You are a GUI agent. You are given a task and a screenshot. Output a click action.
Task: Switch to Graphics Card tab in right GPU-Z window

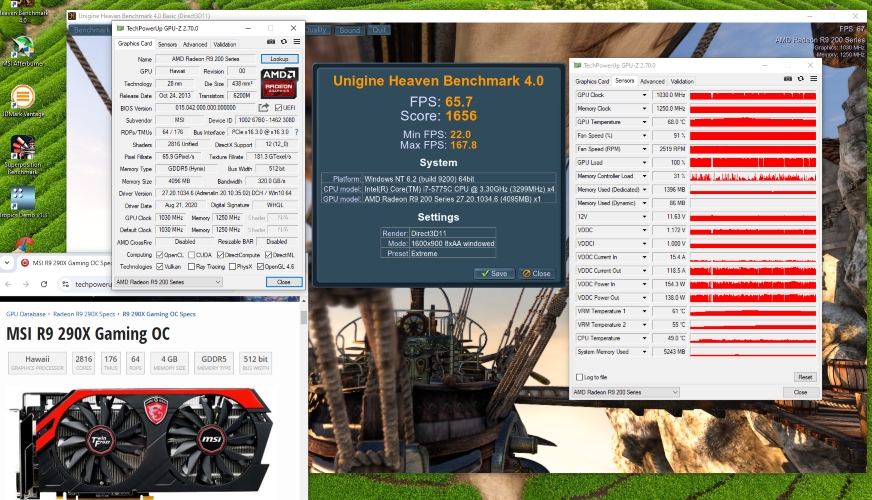click(592, 81)
